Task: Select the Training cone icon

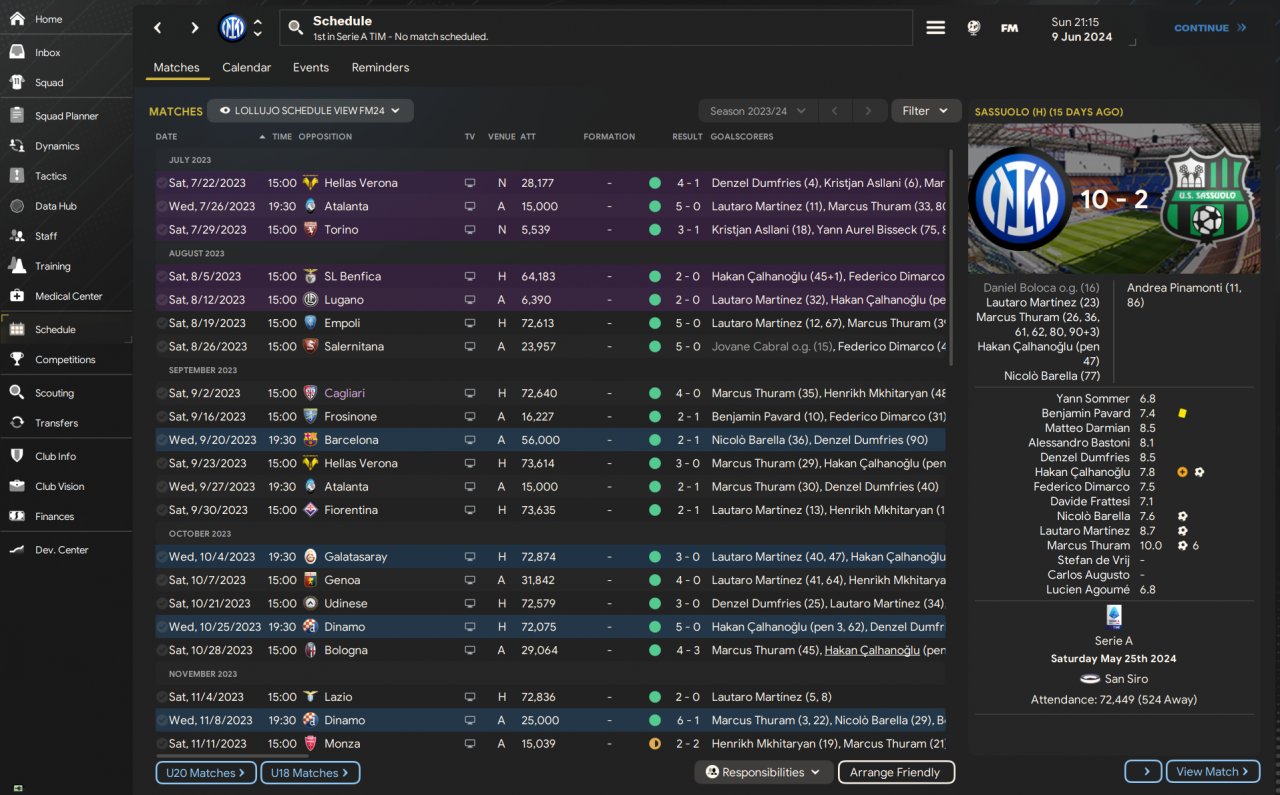Action: (17, 266)
